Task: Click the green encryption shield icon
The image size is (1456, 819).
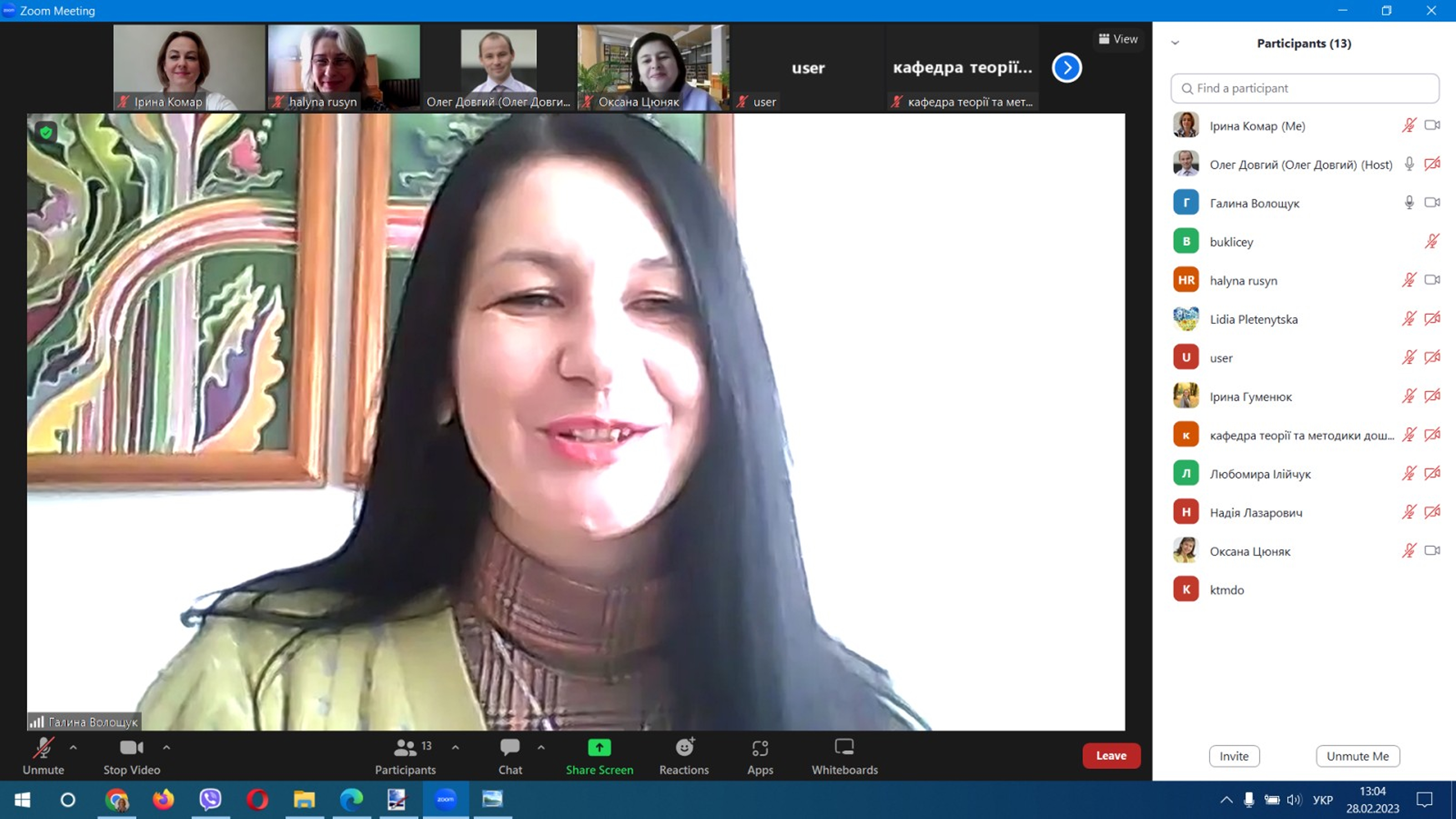Action: 46,132
